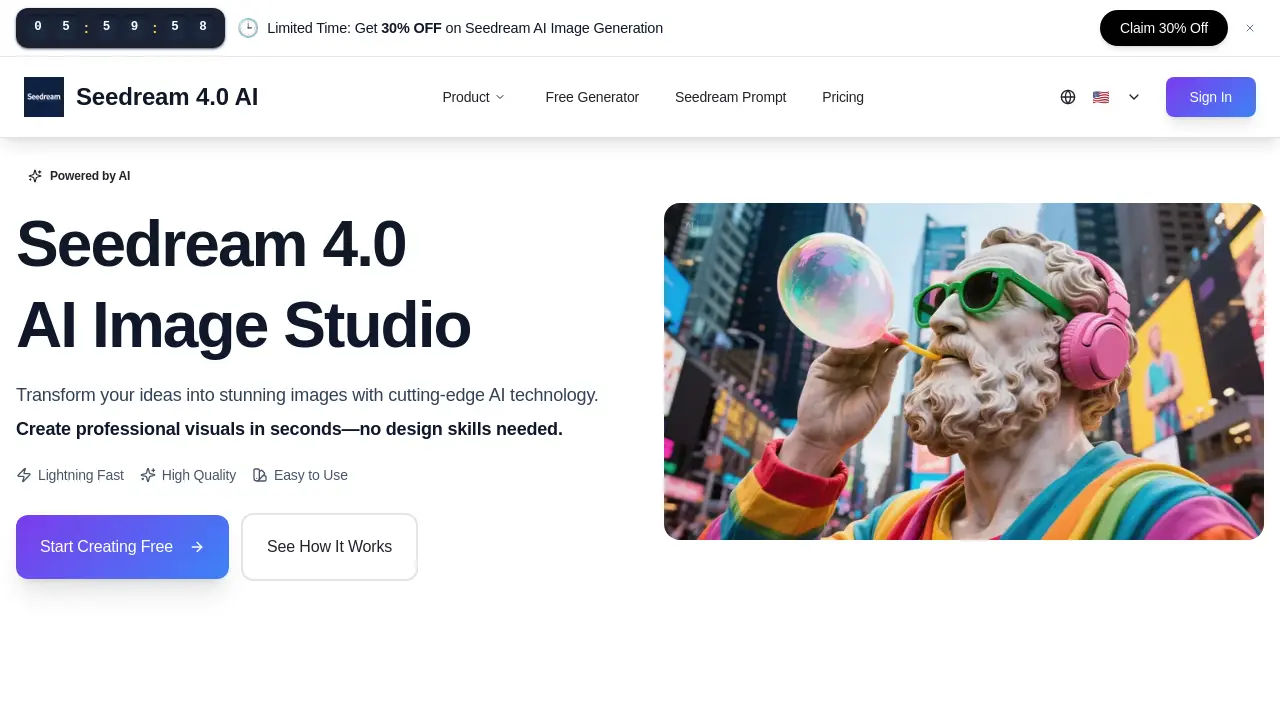This screenshot has height=720, width=1280.
Task: Open the Product menu
Action: (474, 97)
